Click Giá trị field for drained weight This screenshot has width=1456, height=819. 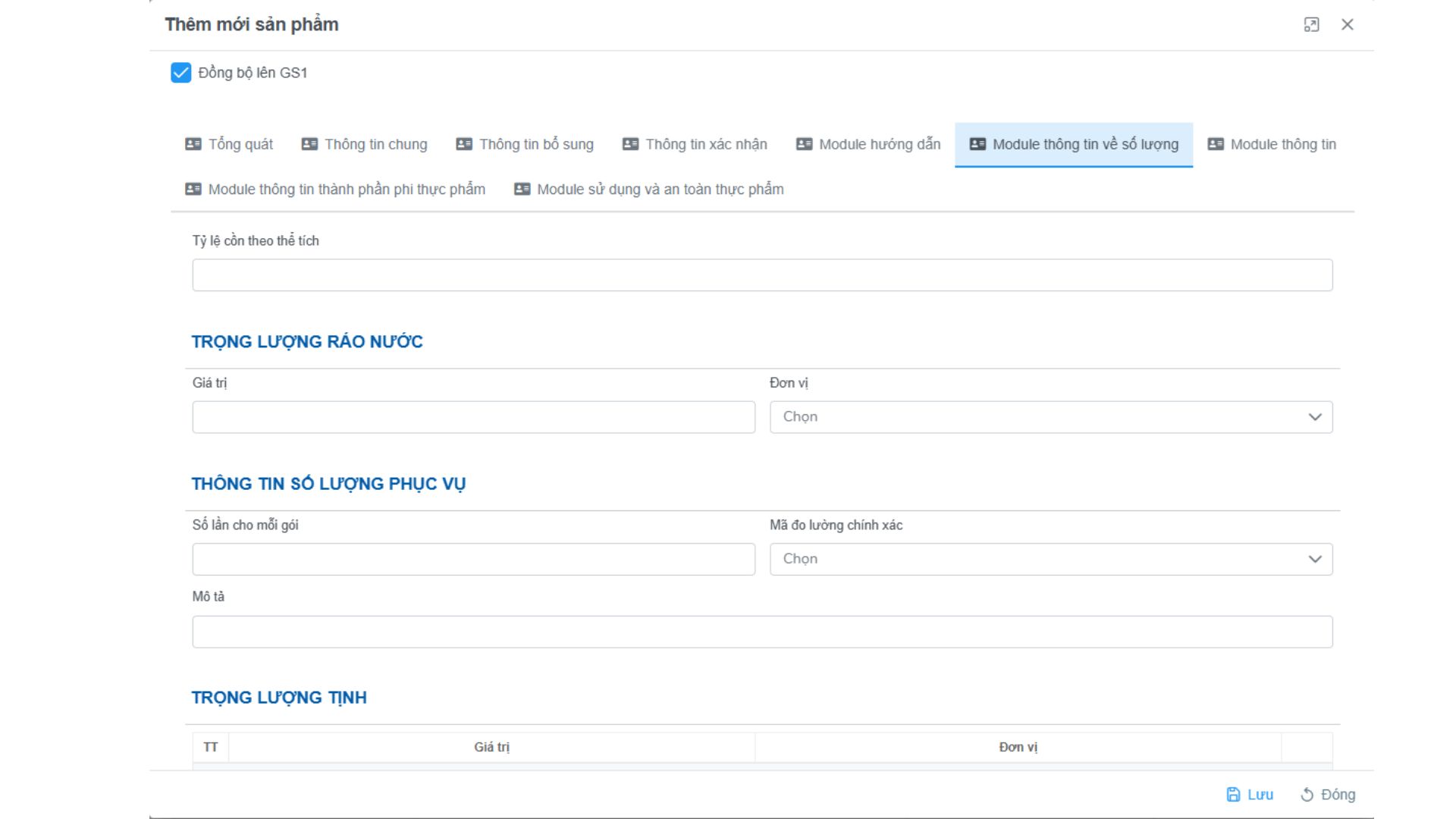pos(473,417)
